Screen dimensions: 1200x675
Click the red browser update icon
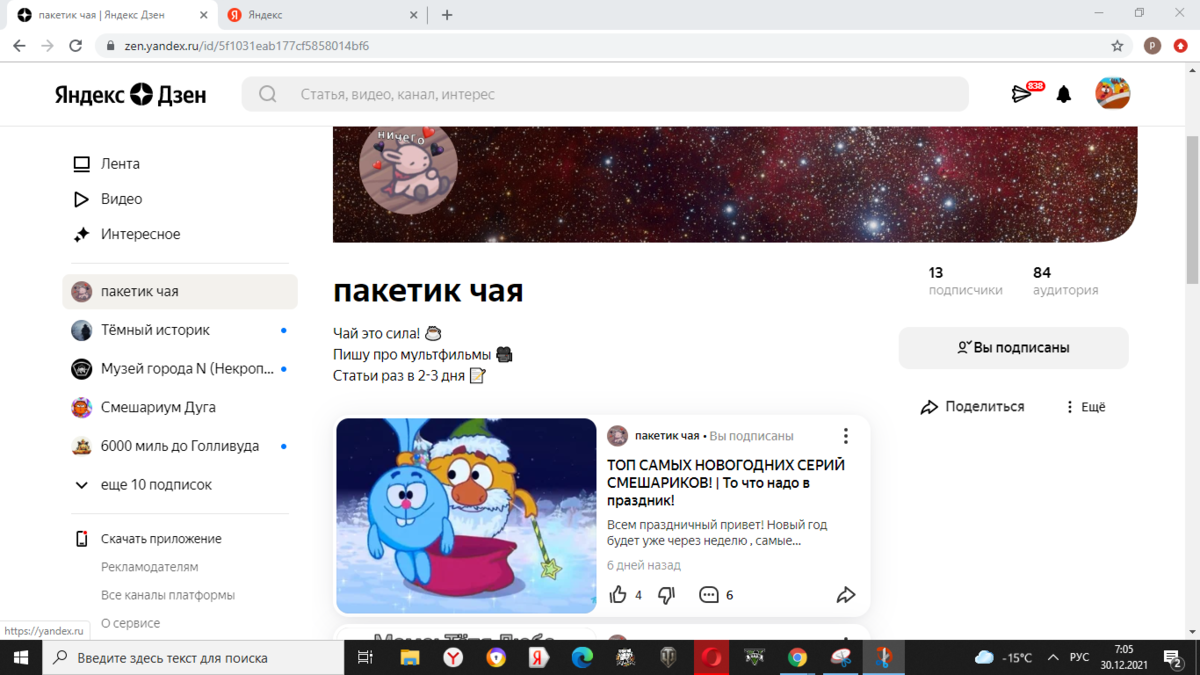click(1181, 46)
